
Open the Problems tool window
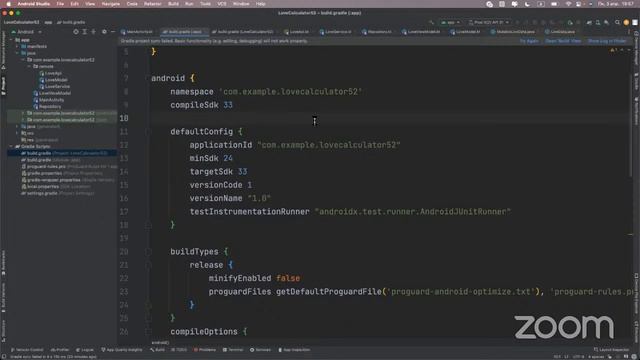[x=204, y=350]
